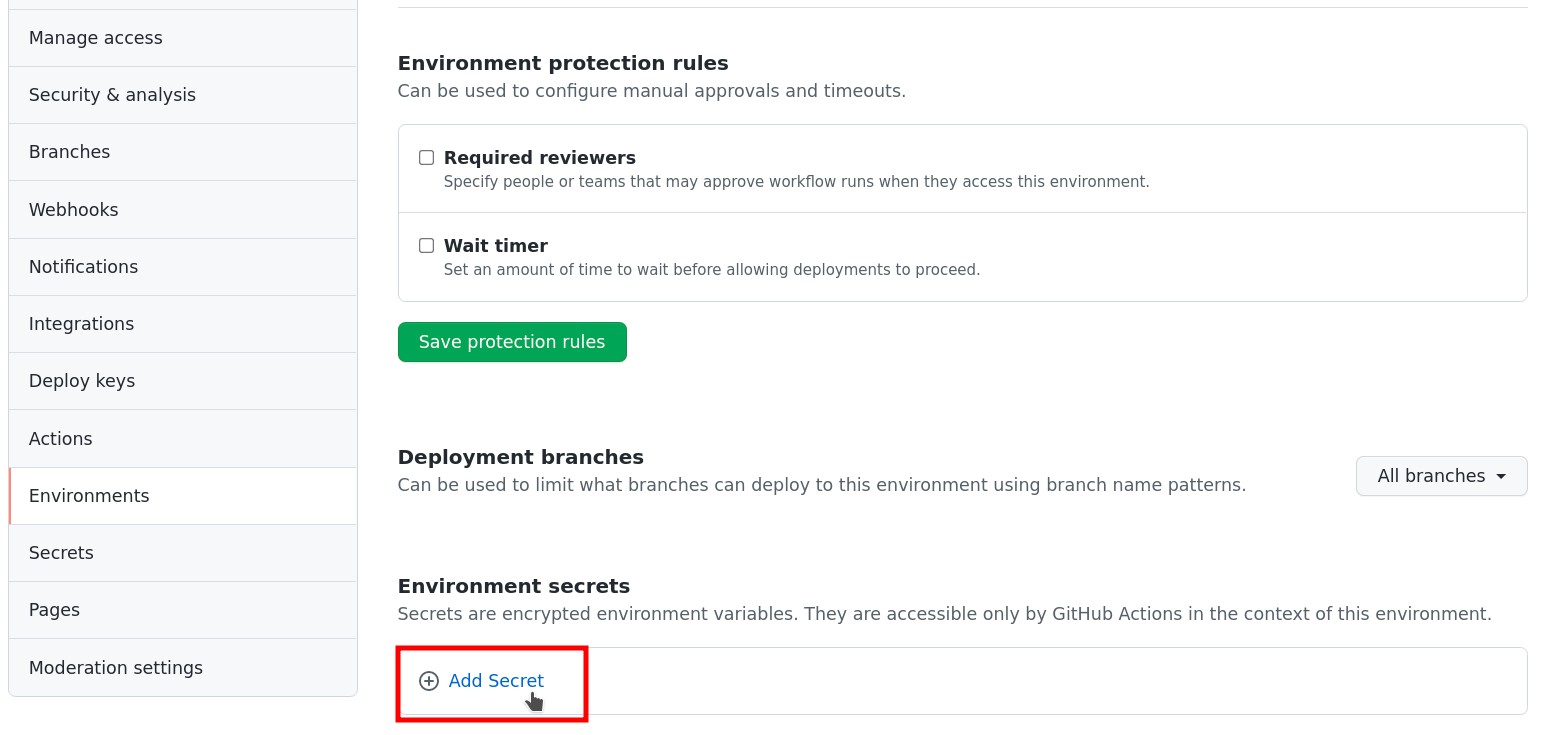Open the Deploy keys section
Image resolution: width=1560 pixels, height=735 pixels.
pyautogui.click(x=82, y=380)
